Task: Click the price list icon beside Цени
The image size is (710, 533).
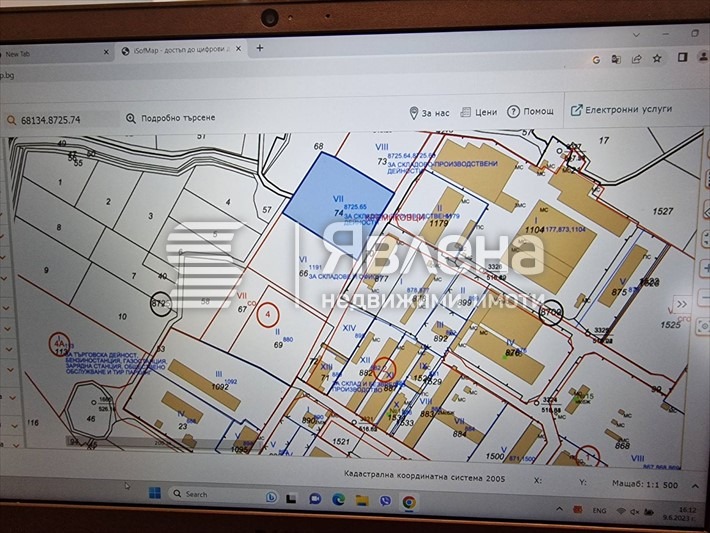Action: click(x=465, y=112)
